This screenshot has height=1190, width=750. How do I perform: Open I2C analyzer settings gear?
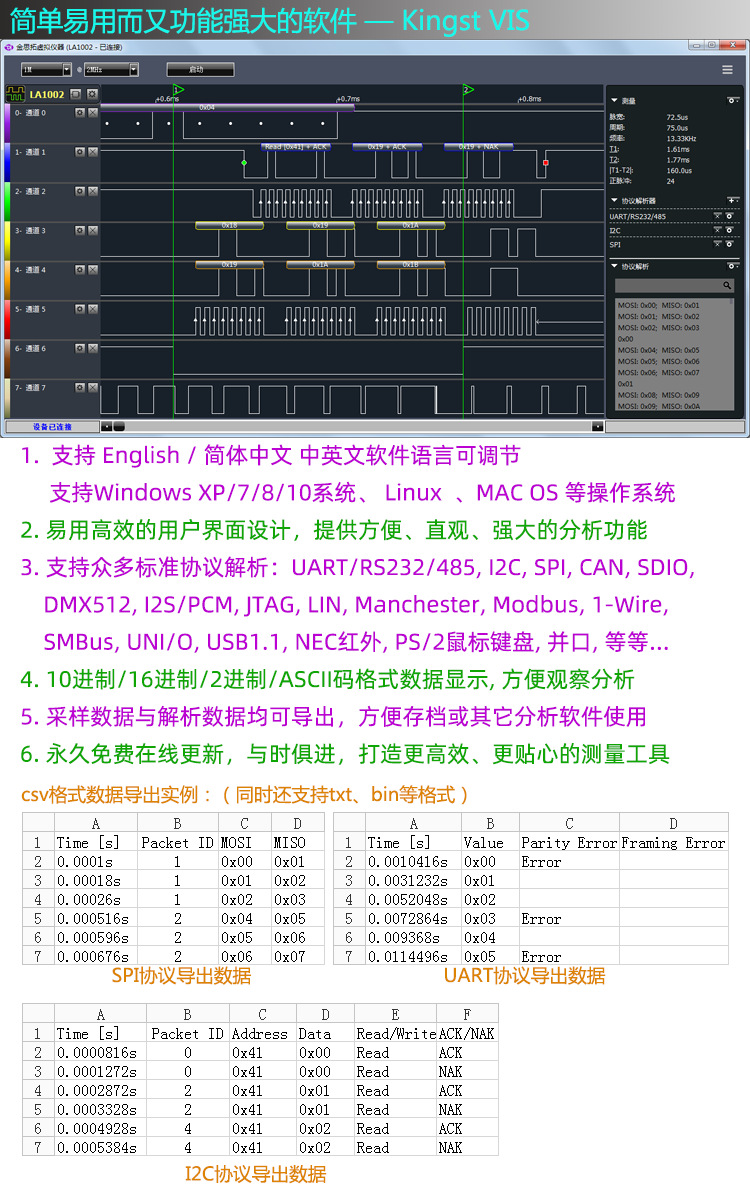(x=730, y=230)
